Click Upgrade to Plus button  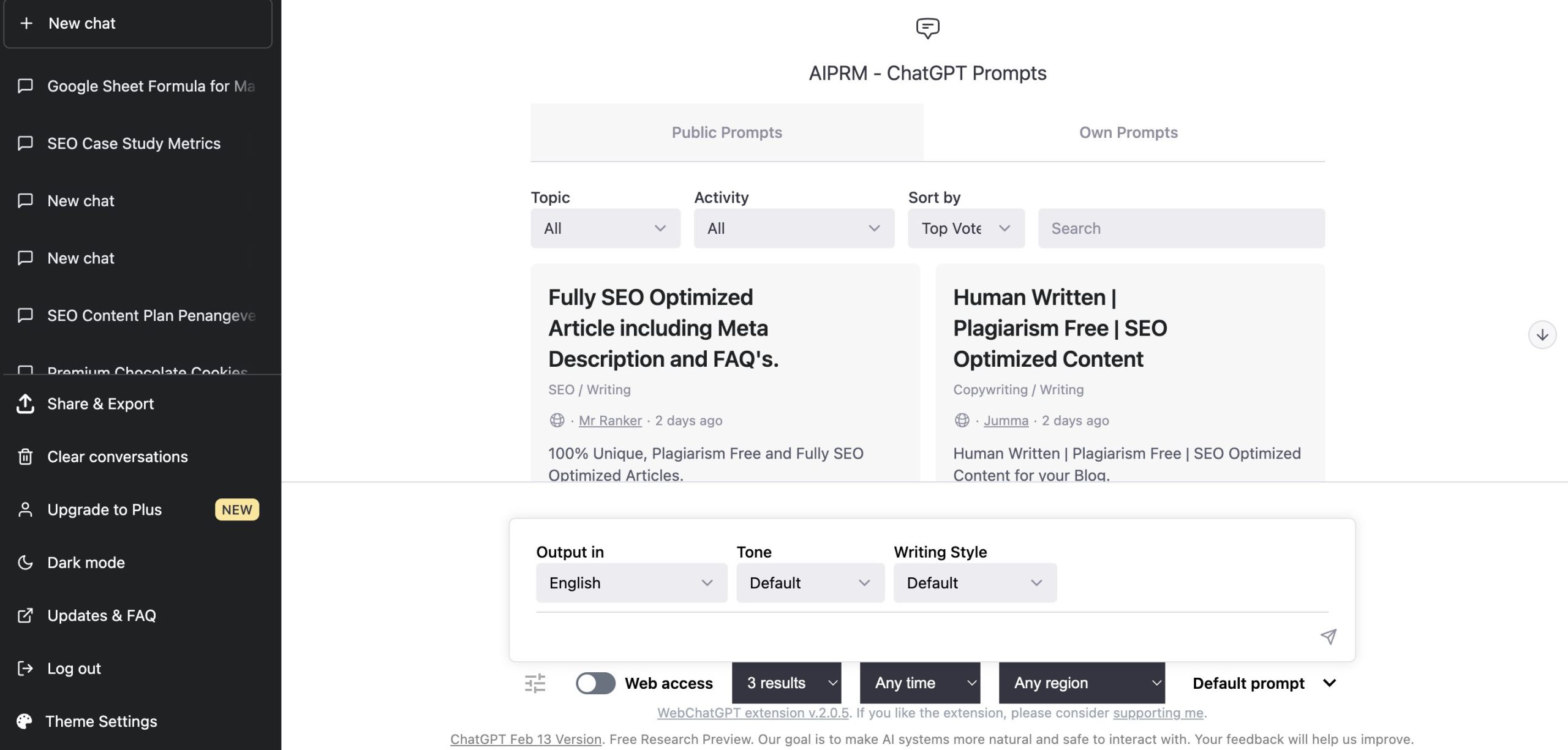tap(104, 509)
